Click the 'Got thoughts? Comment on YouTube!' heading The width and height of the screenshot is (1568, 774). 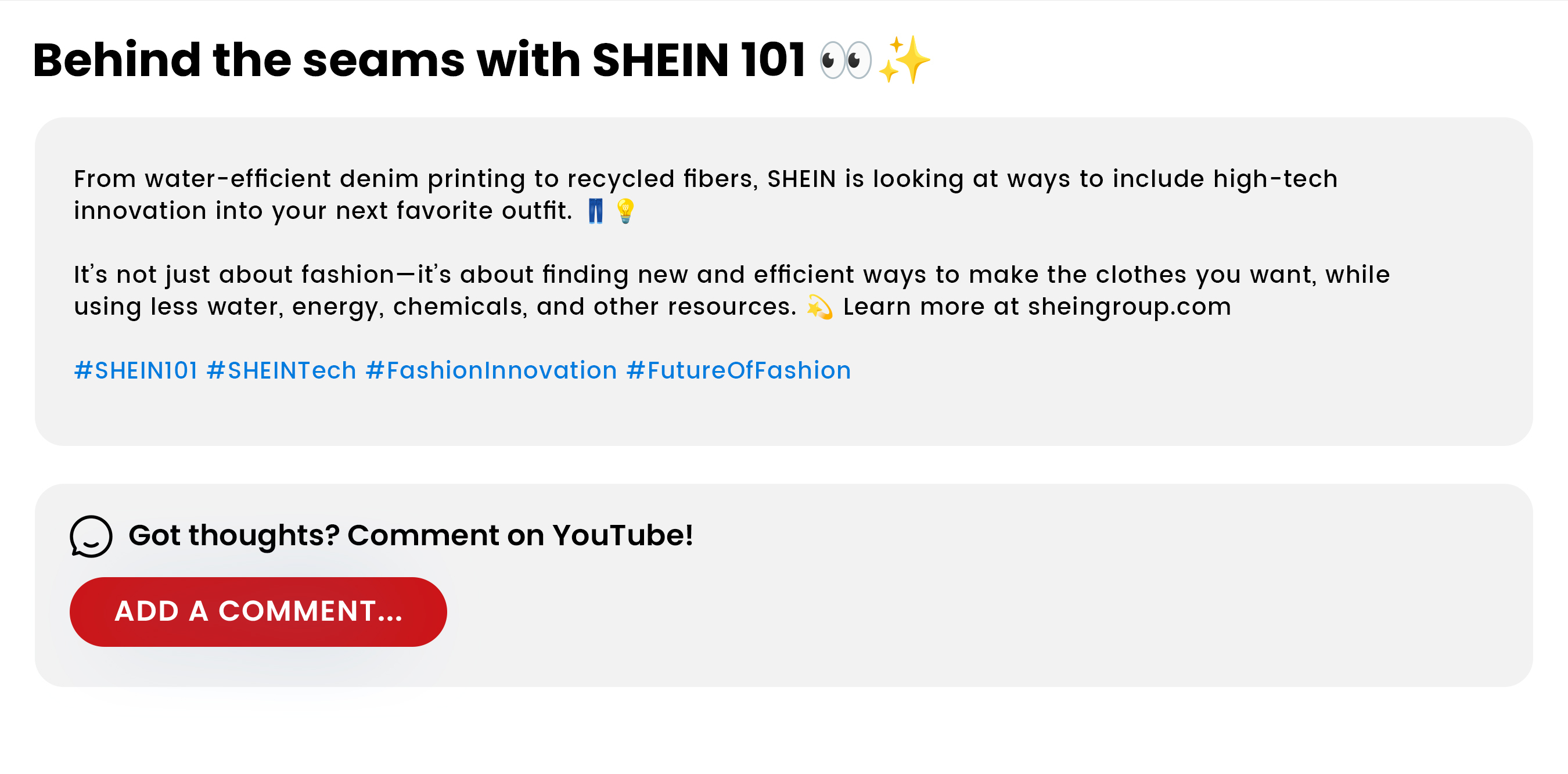pyautogui.click(x=411, y=535)
